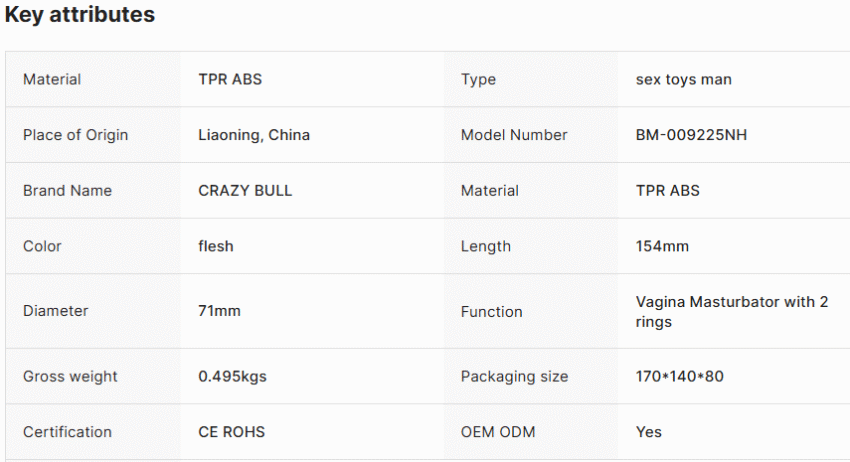Click the Color attribute label

click(42, 246)
